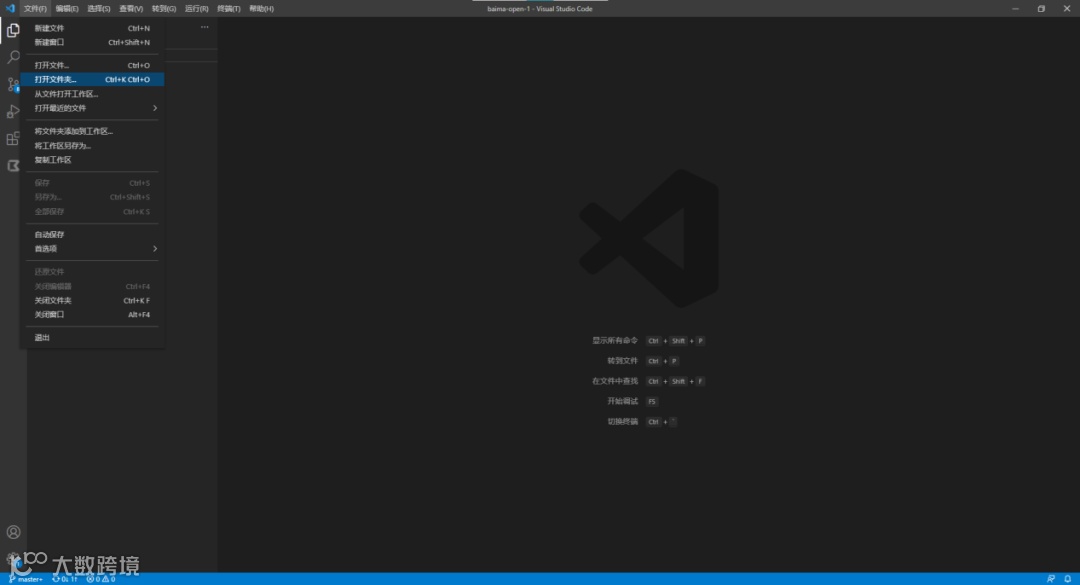The height and width of the screenshot is (585, 1080).
Task: Choose 打开文件... menu entry
Action: click(x=92, y=65)
